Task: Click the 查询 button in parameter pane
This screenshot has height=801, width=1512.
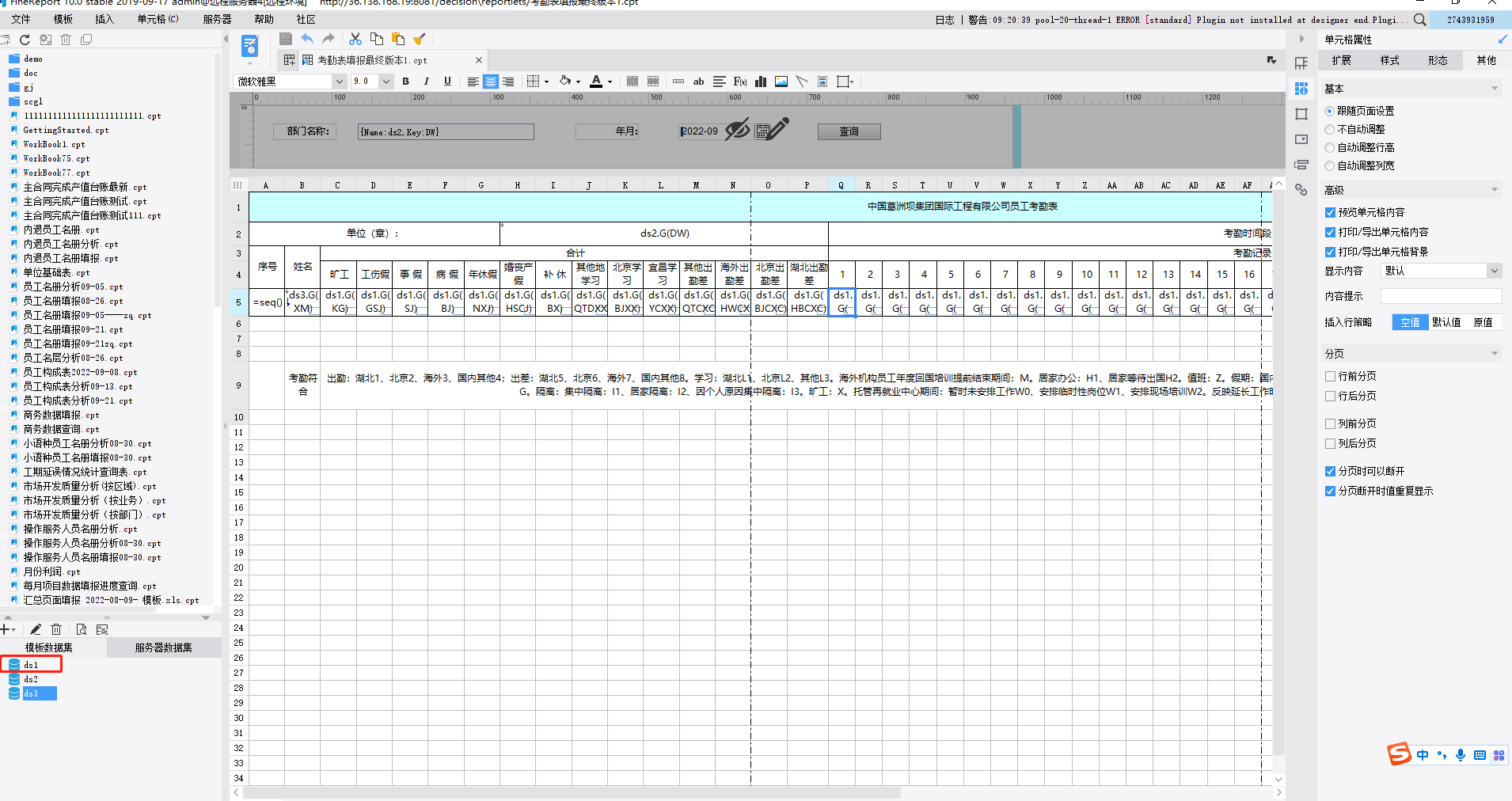Action: point(849,131)
